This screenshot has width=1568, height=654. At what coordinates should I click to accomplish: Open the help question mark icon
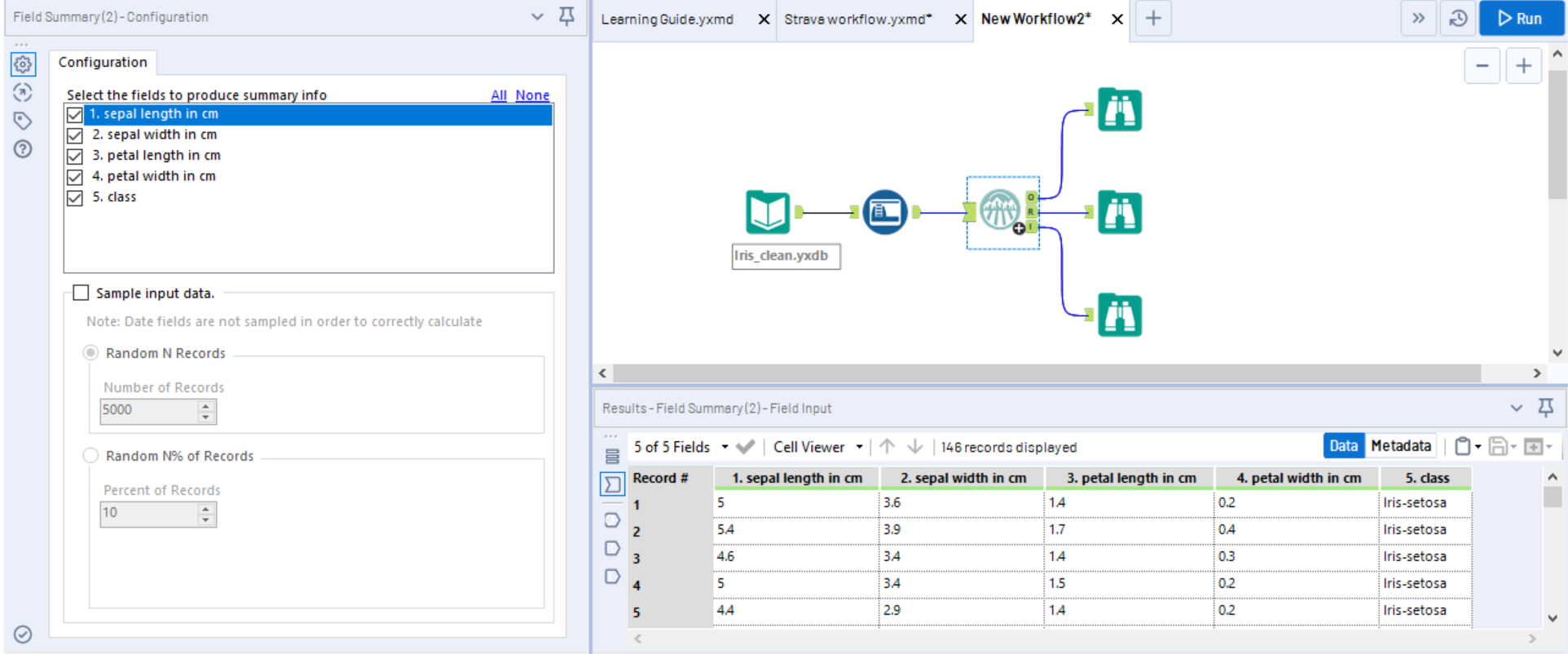click(x=23, y=149)
